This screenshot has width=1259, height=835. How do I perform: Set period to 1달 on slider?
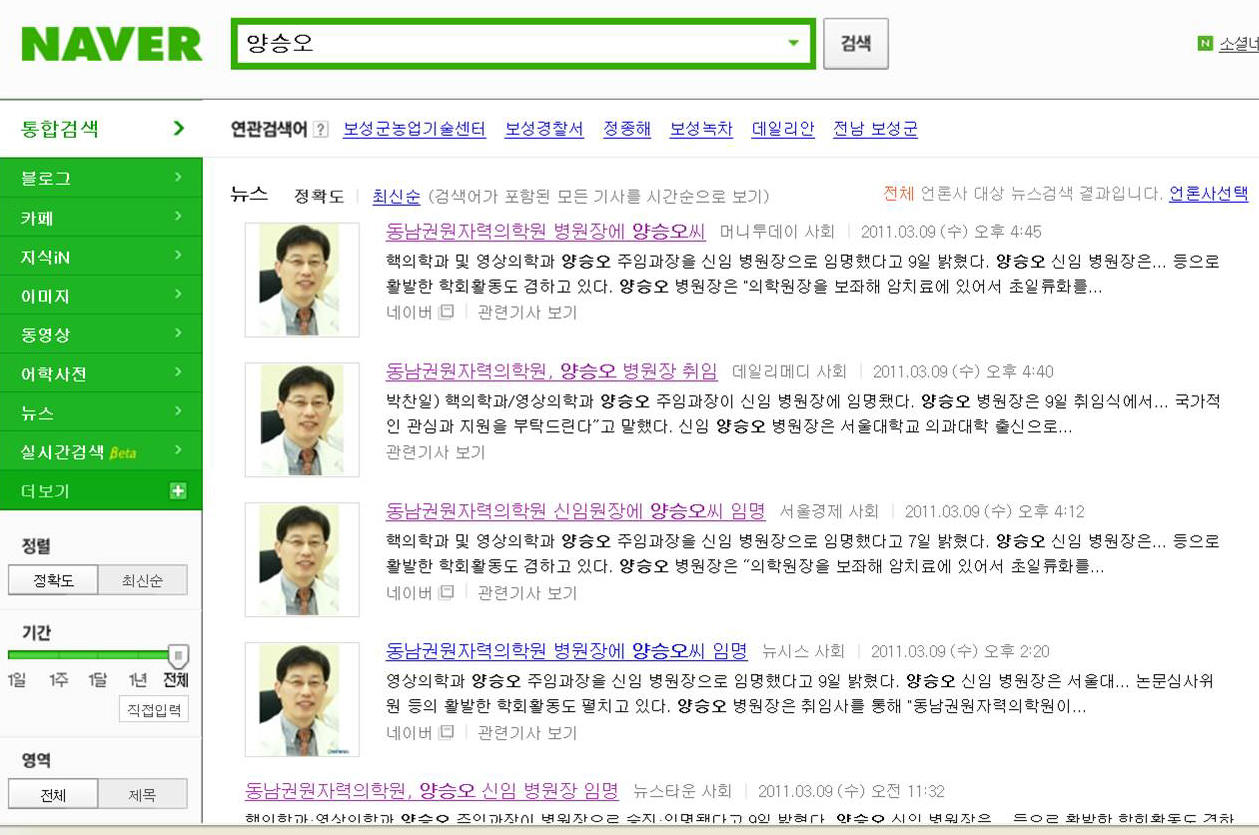tap(98, 680)
